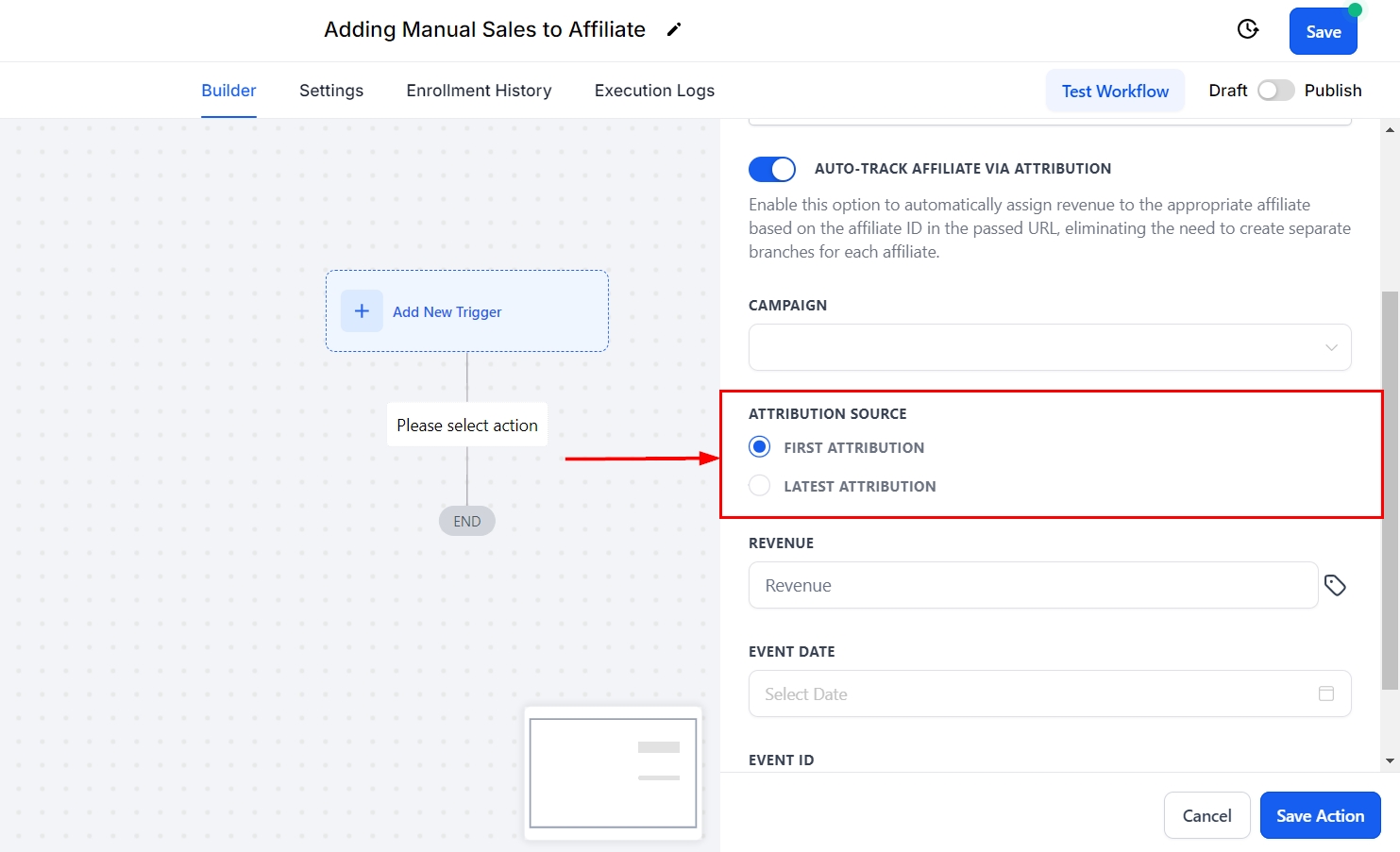Go to Execution Logs tab
The width and height of the screenshot is (1400, 852).
(x=654, y=91)
